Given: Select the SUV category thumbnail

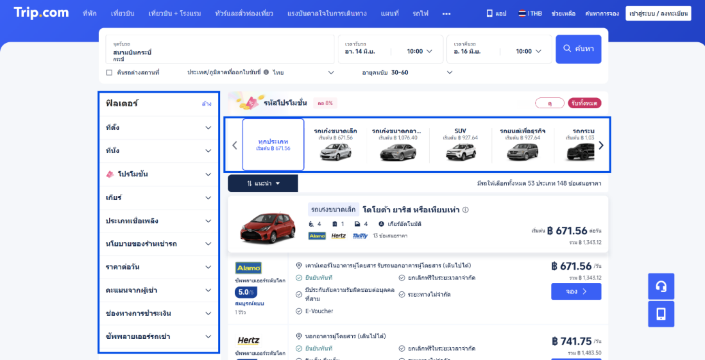Looking at the screenshot, I should pos(460,152).
